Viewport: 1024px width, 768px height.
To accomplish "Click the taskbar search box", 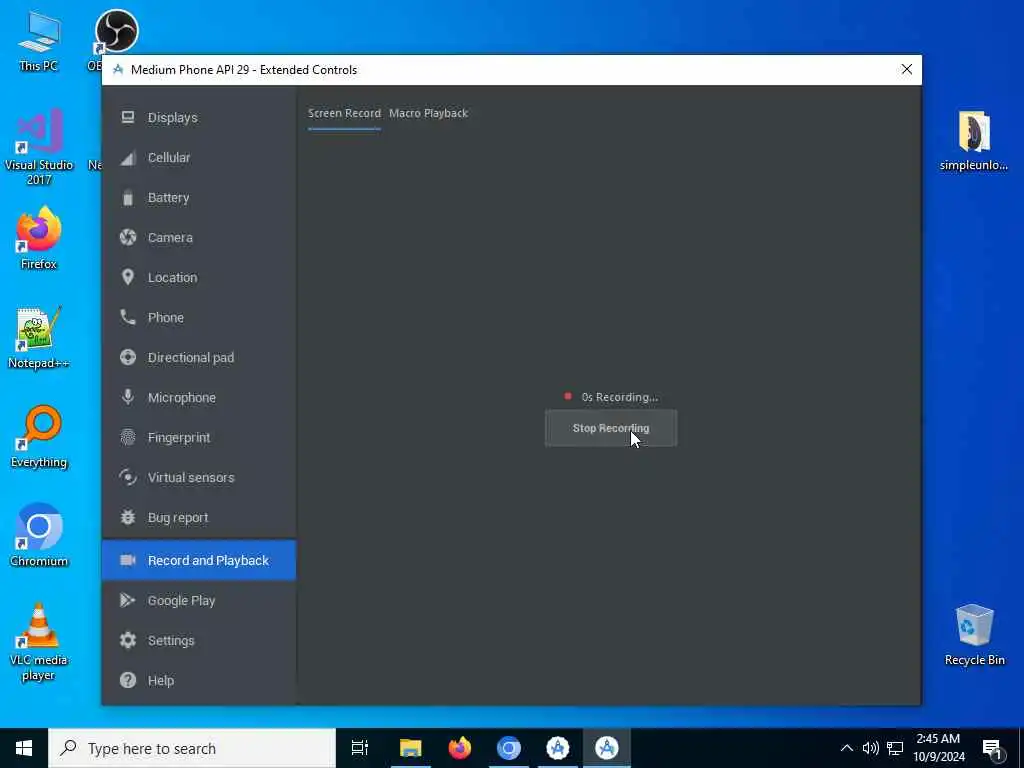I will click(x=192, y=748).
